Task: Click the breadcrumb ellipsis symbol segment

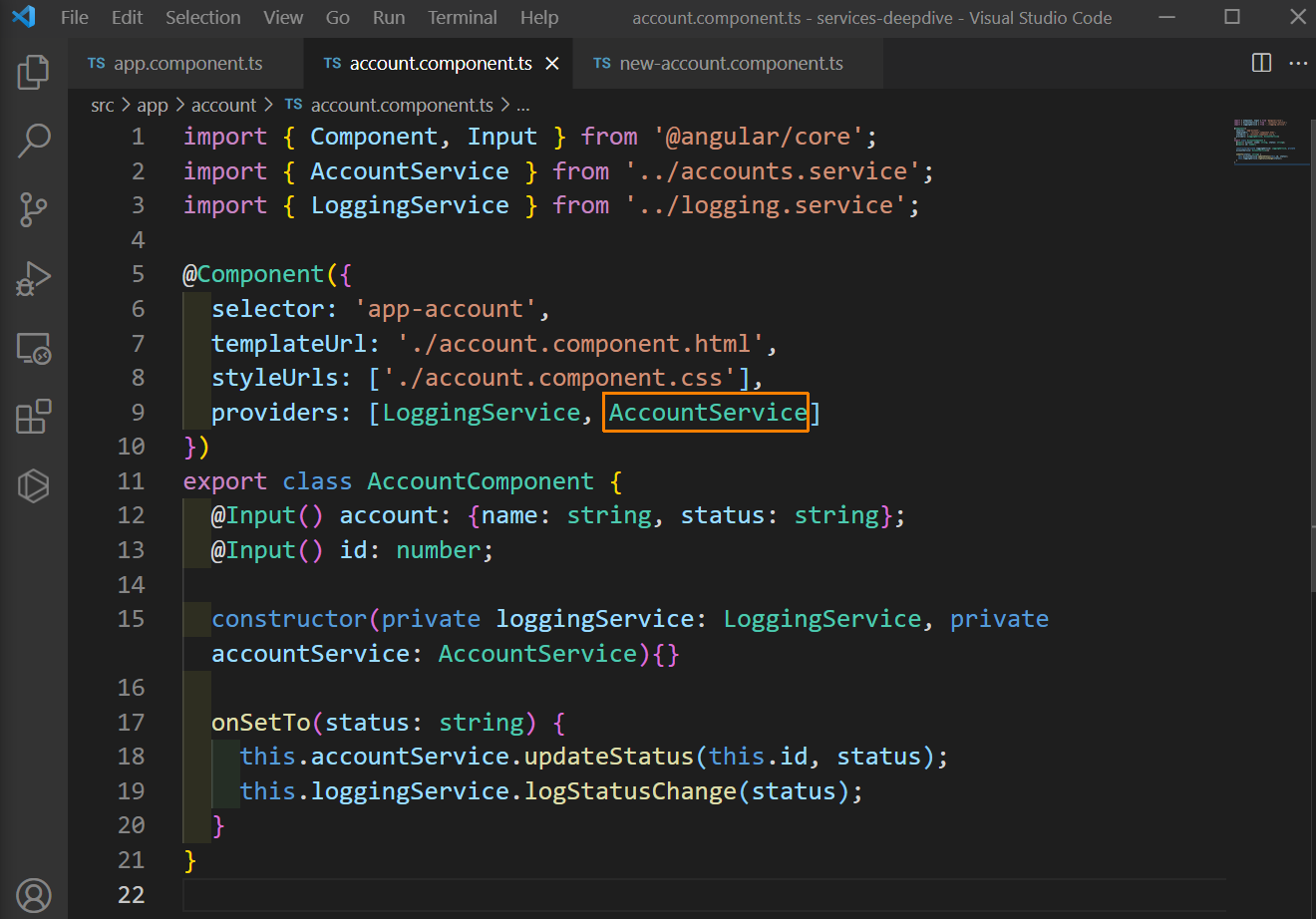Action: click(522, 105)
